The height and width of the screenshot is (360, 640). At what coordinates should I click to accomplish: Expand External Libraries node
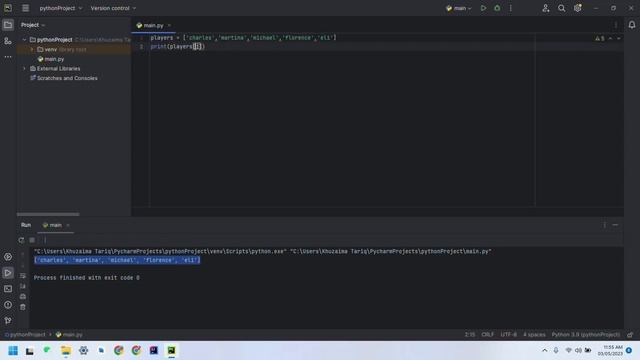pyautogui.click(x=24, y=69)
